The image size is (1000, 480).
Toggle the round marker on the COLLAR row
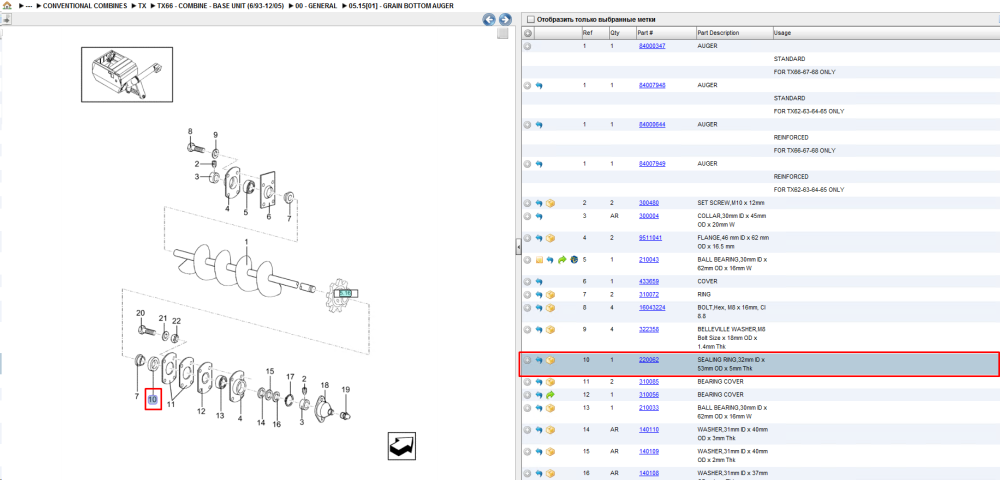click(527, 216)
